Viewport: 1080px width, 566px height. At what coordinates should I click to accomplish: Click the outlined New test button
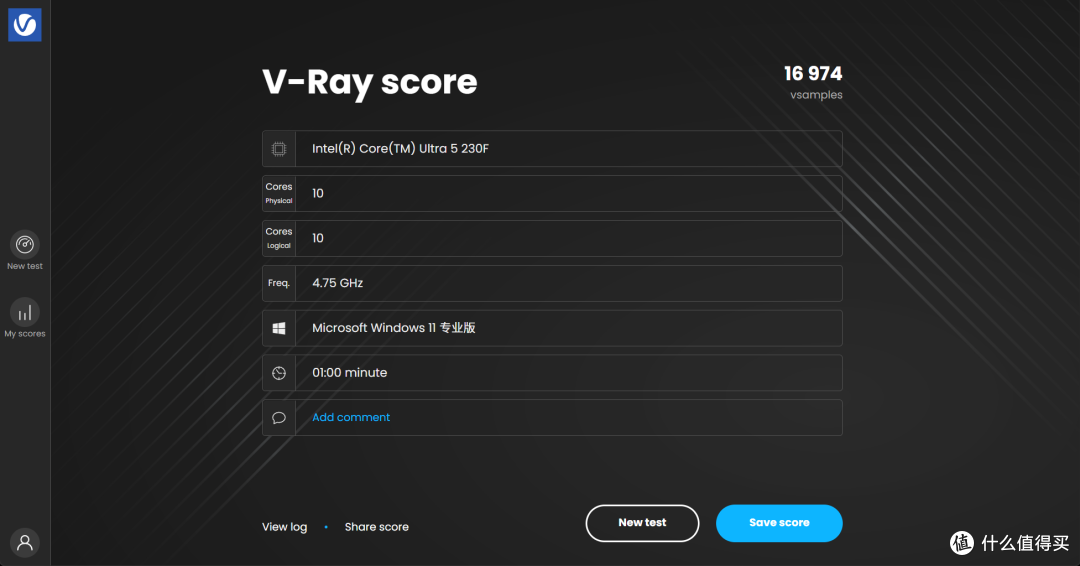click(642, 523)
